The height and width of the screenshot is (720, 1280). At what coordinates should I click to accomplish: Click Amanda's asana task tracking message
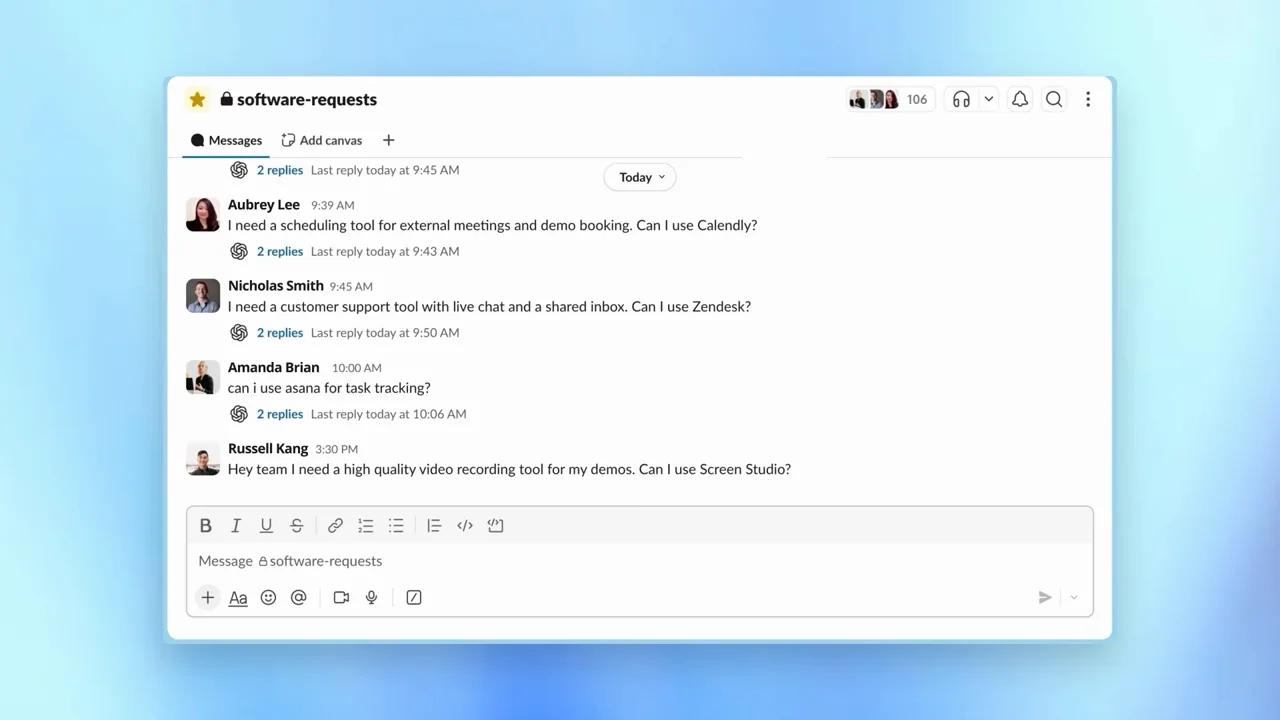tap(329, 388)
